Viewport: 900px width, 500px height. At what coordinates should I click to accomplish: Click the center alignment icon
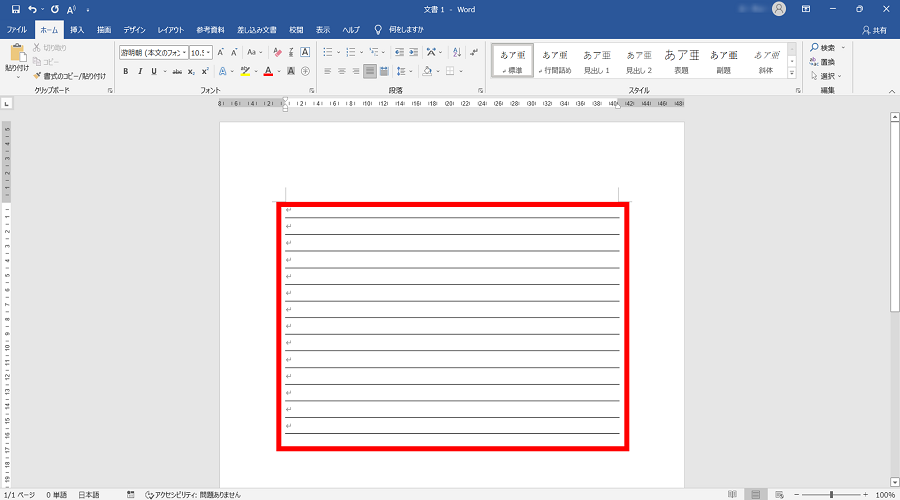coord(341,72)
